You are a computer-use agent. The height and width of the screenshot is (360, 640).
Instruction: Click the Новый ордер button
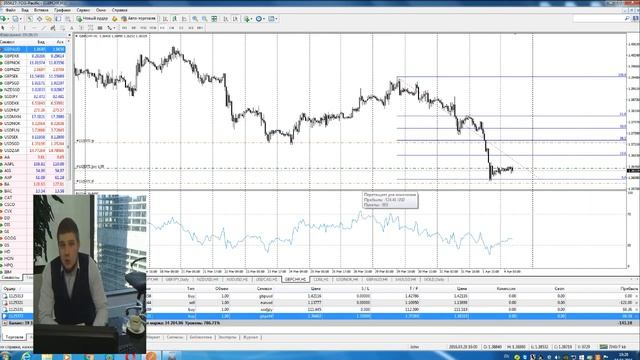pos(92,19)
